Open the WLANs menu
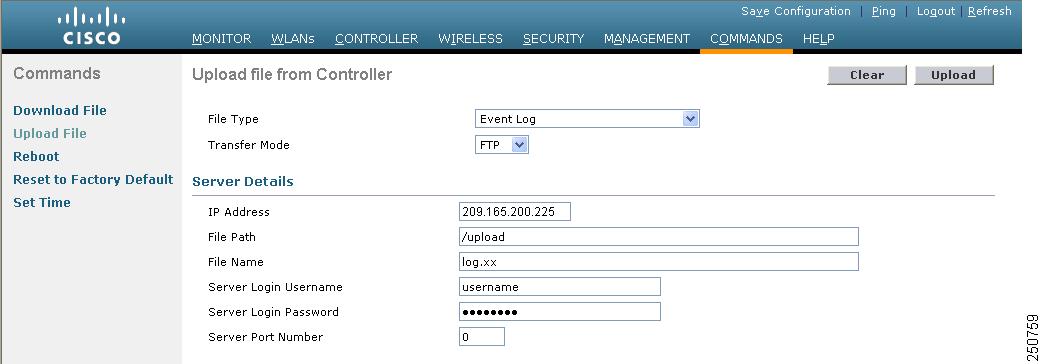 coord(292,39)
